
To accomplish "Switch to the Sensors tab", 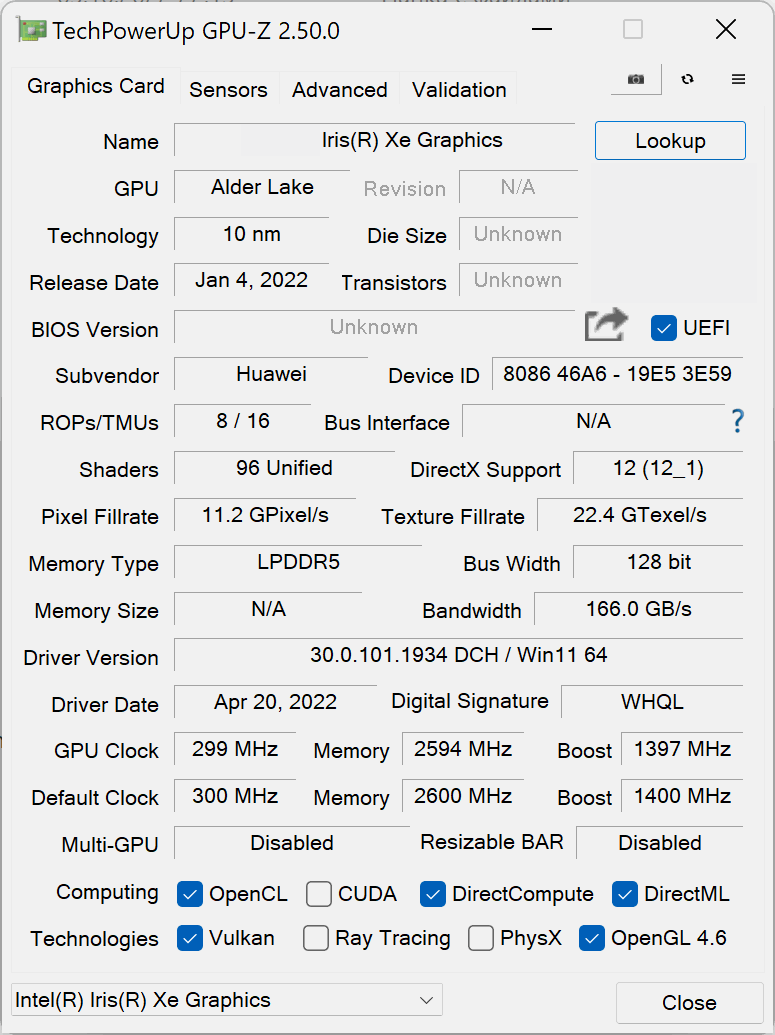I will (228, 90).
